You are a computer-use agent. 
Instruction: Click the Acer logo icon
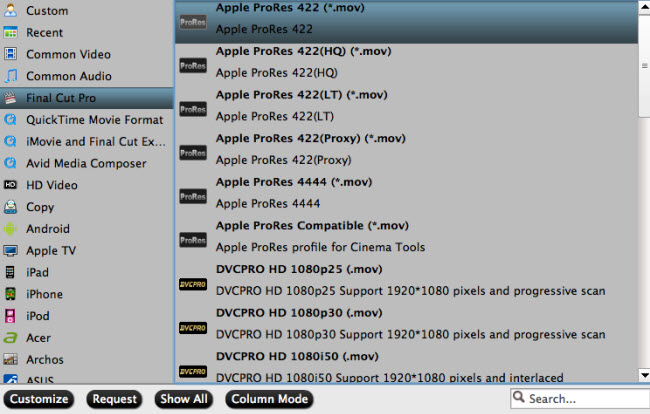click(x=10, y=338)
